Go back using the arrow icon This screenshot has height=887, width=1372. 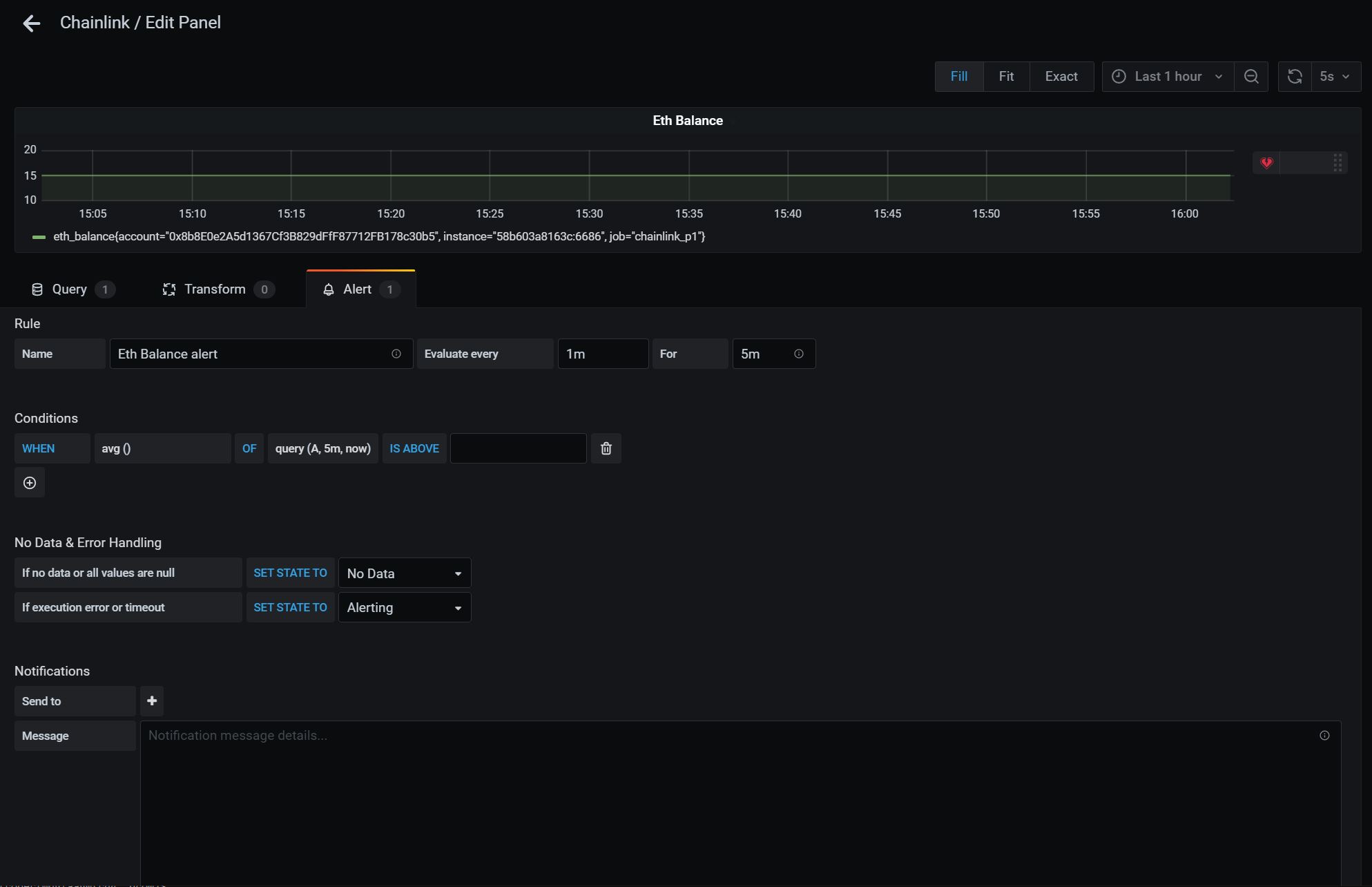31,23
